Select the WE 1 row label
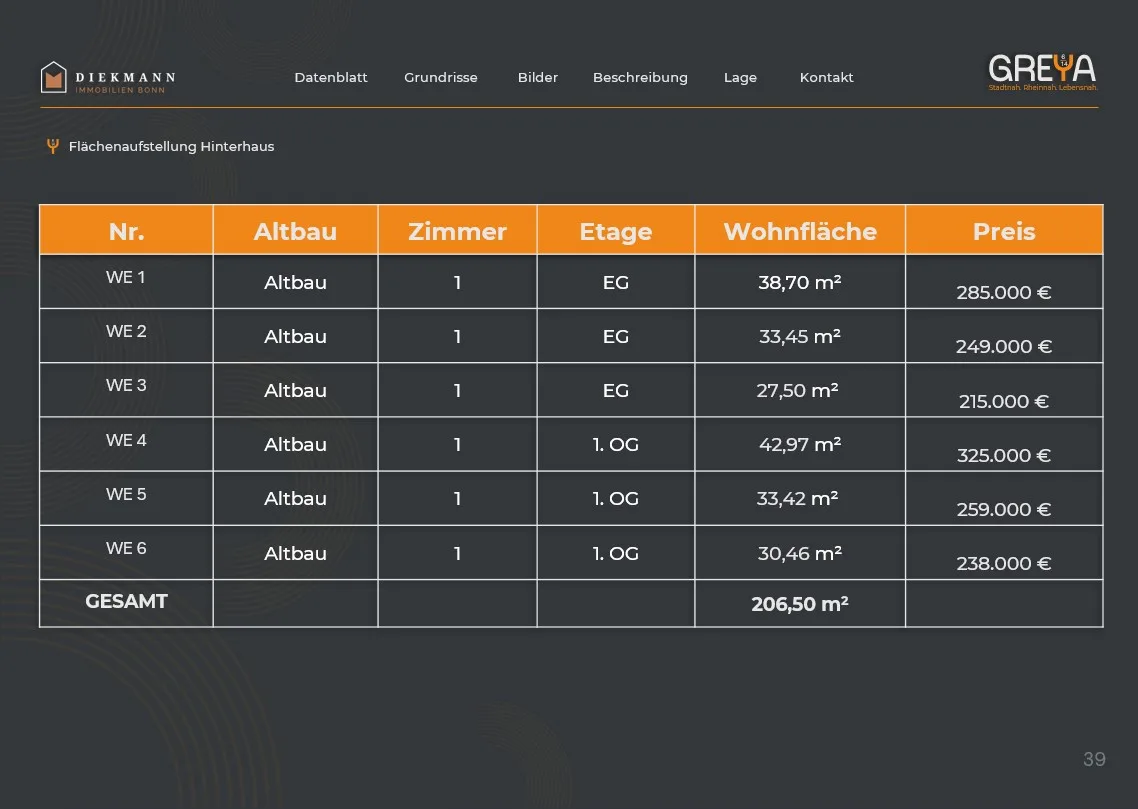Viewport: 1138px width, 809px height. click(x=126, y=277)
